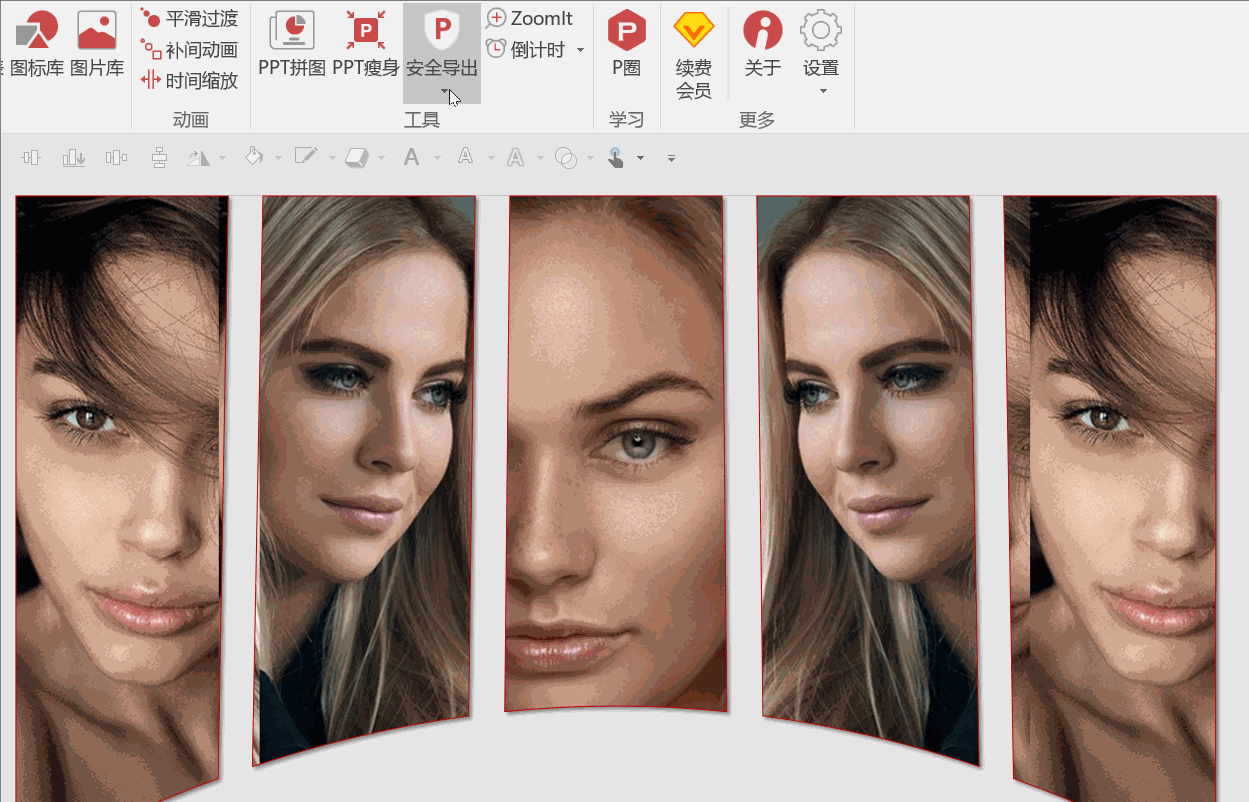Select the leftmost dark-haired portrait panel
Image resolution: width=1249 pixels, height=802 pixels.
coord(120,498)
